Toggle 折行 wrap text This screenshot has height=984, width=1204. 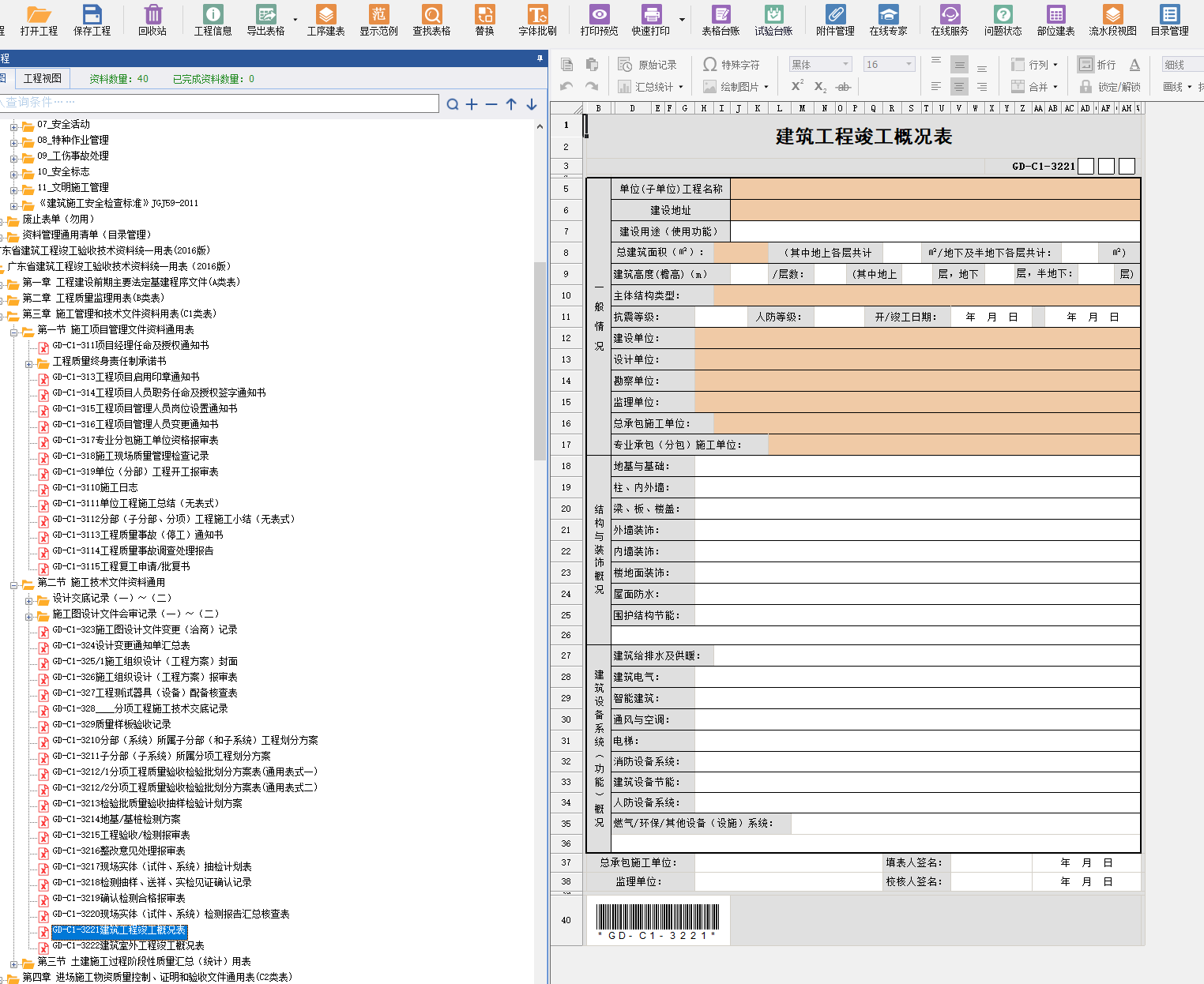click(x=1097, y=65)
